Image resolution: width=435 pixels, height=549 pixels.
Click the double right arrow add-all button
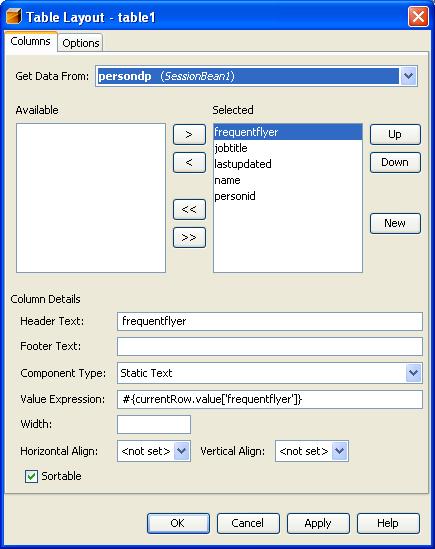(x=189, y=237)
